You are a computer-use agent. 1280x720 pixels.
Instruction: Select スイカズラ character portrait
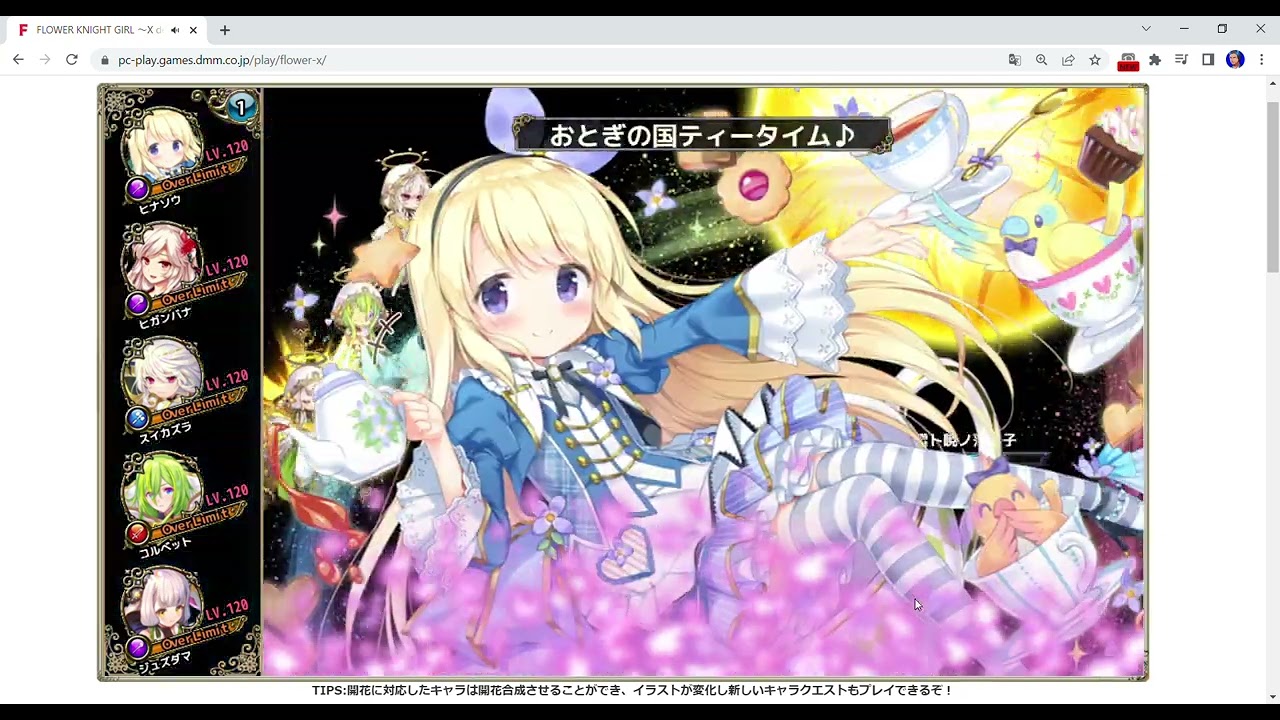[161, 375]
